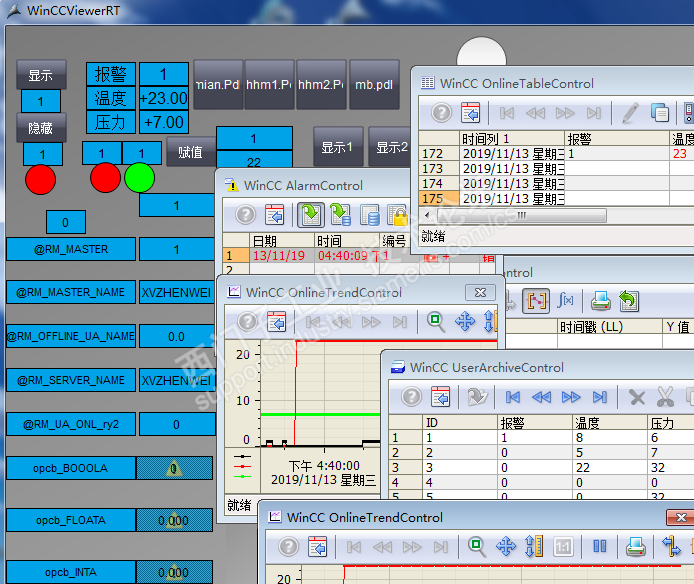Click help icon in small OnlineTrendControl window
Image resolution: width=694 pixels, height=584 pixels.
247,322
